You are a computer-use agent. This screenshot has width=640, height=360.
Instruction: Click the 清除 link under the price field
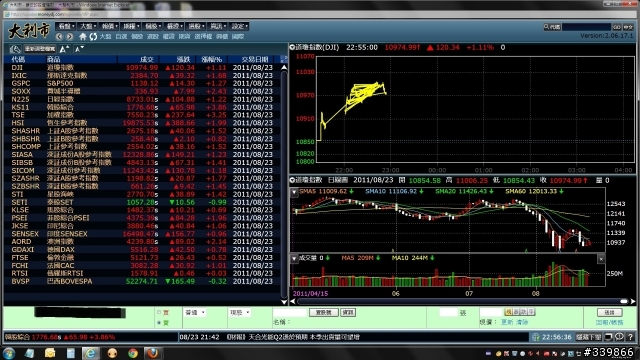(522, 322)
